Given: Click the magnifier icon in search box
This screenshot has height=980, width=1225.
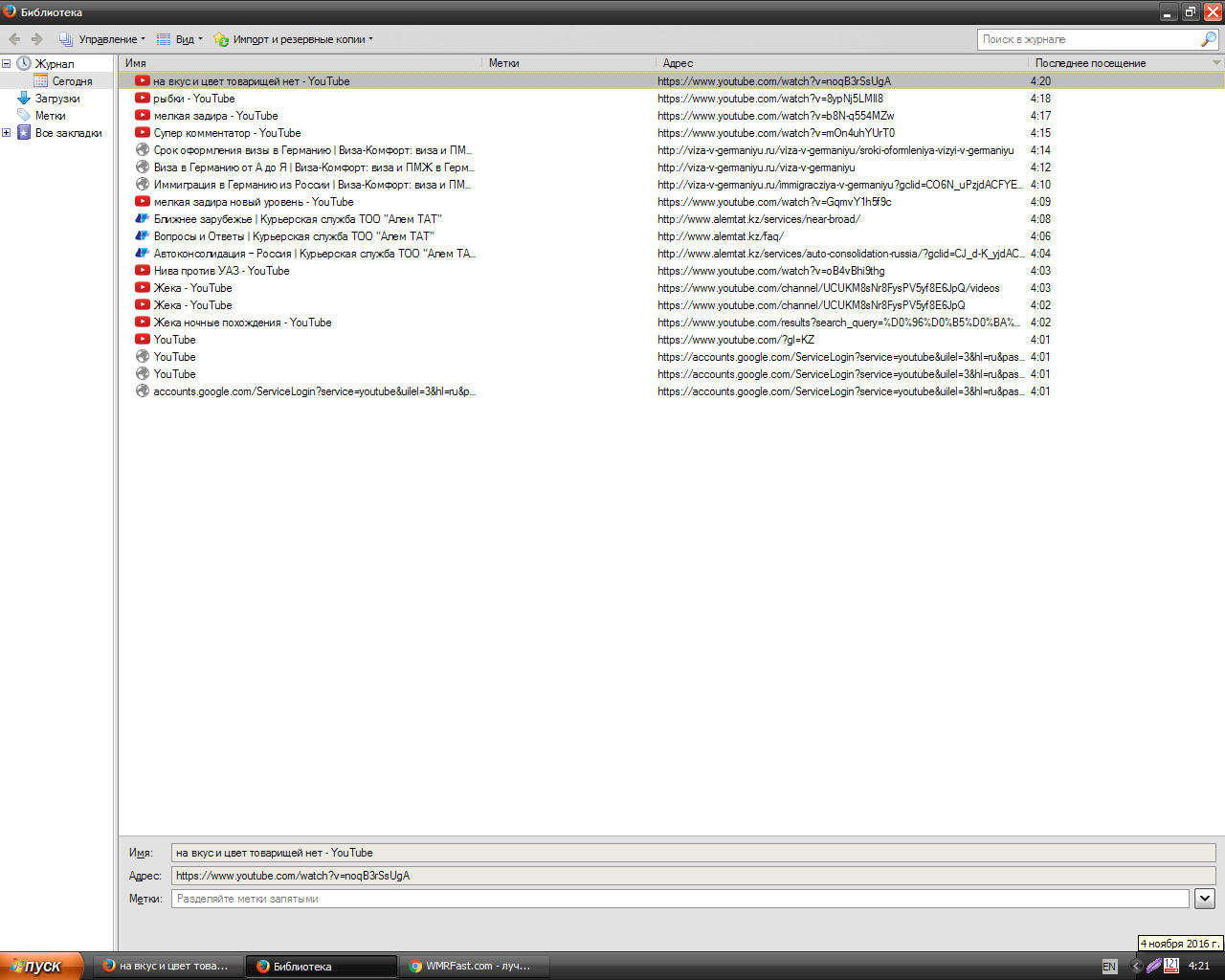Looking at the screenshot, I should [1209, 39].
